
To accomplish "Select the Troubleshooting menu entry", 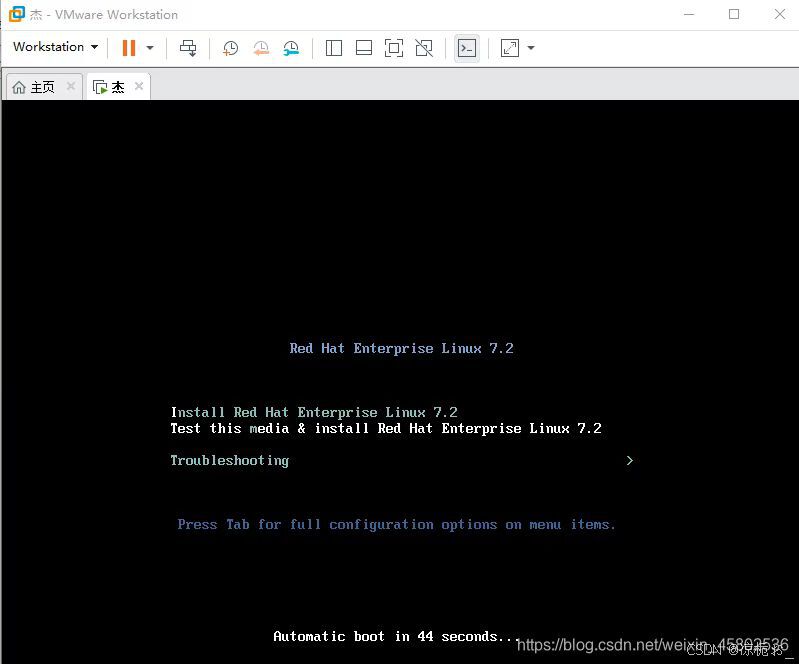I will [x=229, y=460].
